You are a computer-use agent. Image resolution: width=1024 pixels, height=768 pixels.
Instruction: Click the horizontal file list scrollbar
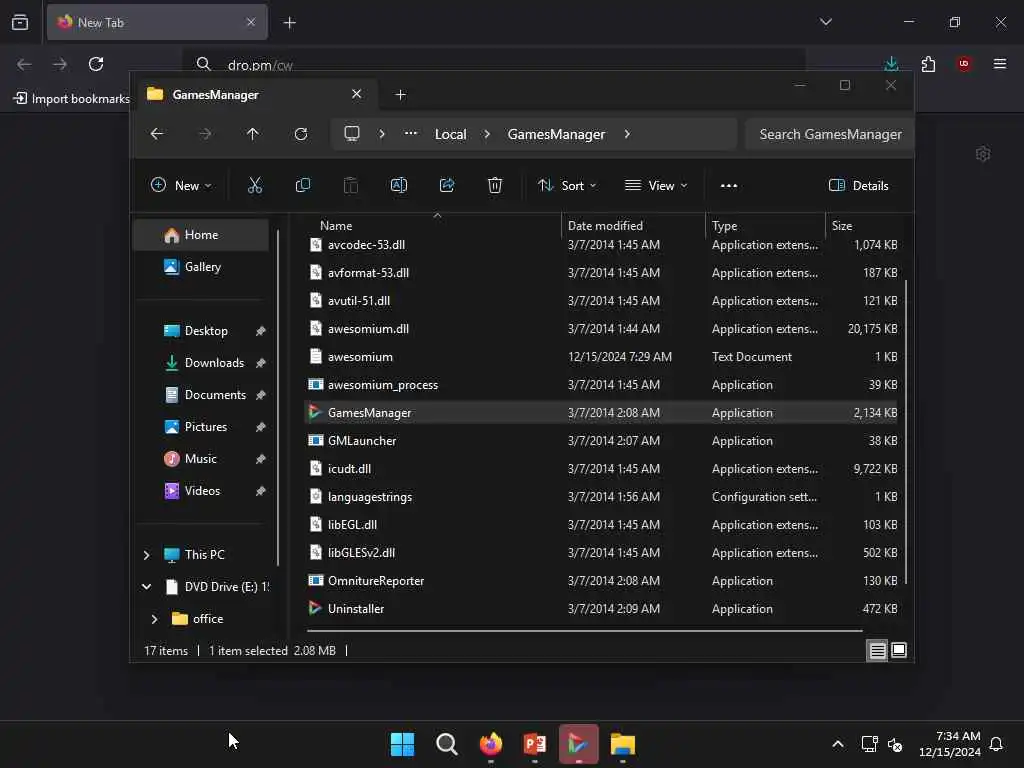click(584, 631)
